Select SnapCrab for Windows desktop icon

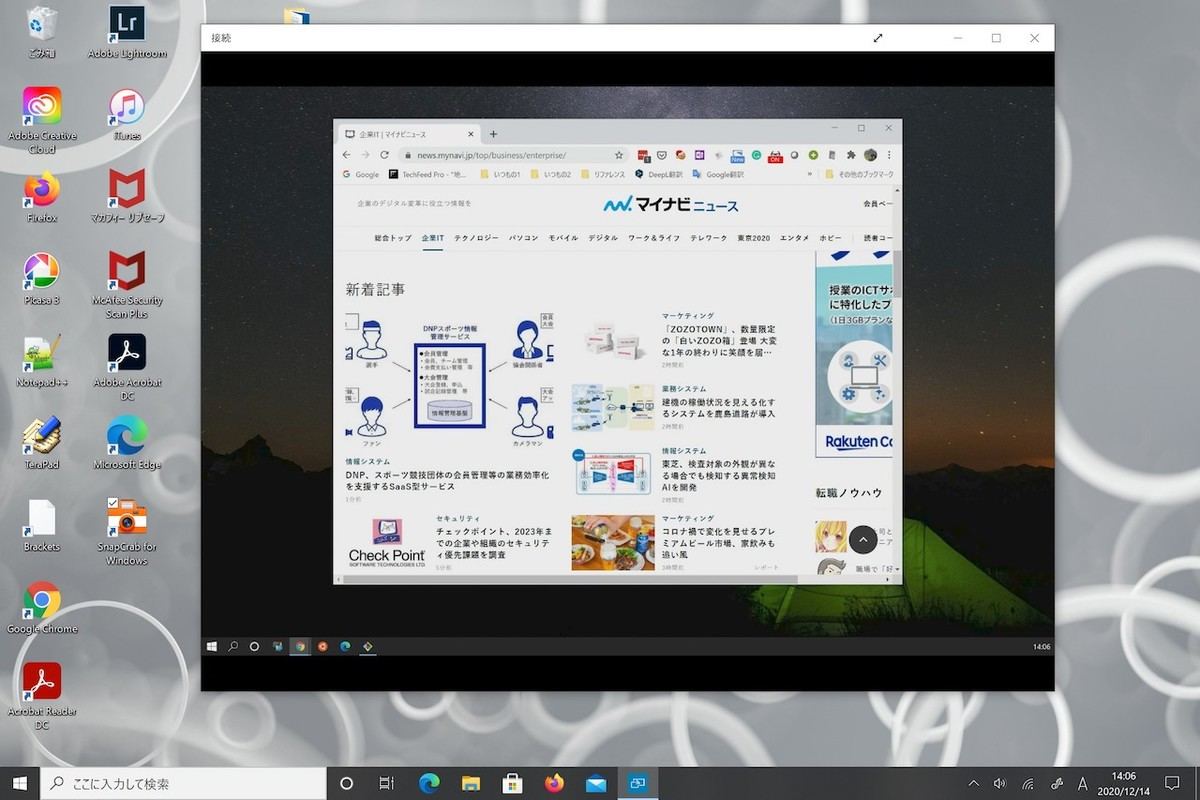pos(127,531)
